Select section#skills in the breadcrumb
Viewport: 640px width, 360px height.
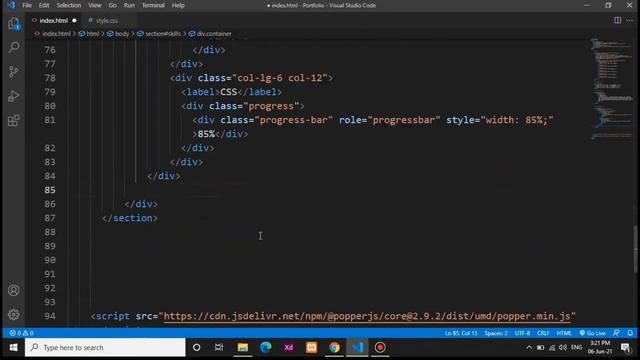coord(162,34)
